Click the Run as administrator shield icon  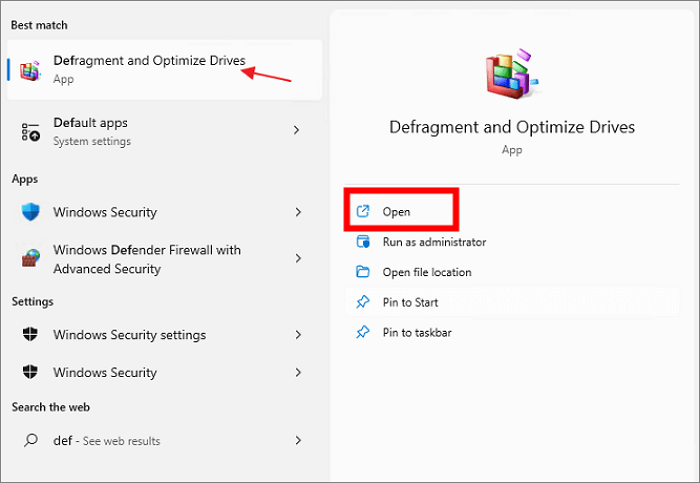[x=363, y=242]
